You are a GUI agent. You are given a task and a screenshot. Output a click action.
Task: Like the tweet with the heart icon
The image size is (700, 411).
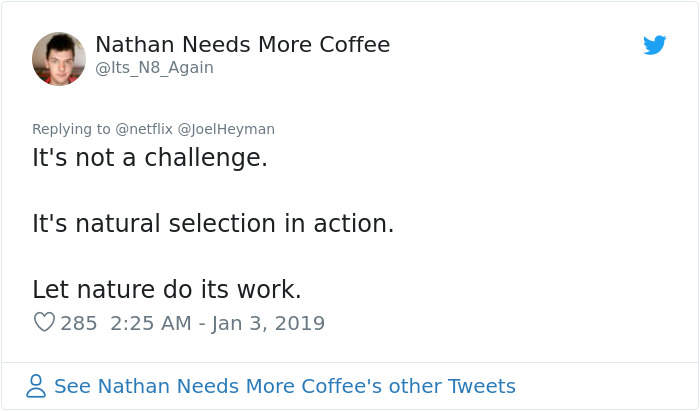(44, 323)
